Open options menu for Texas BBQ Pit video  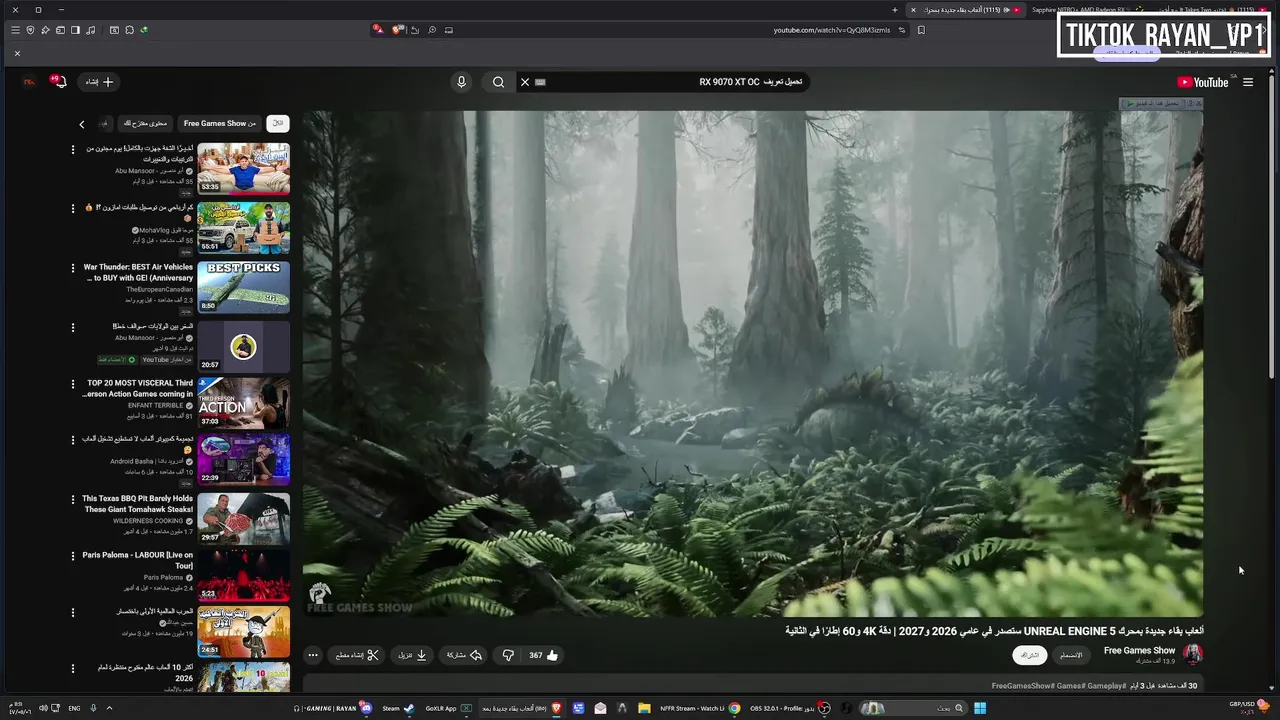(x=72, y=498)
